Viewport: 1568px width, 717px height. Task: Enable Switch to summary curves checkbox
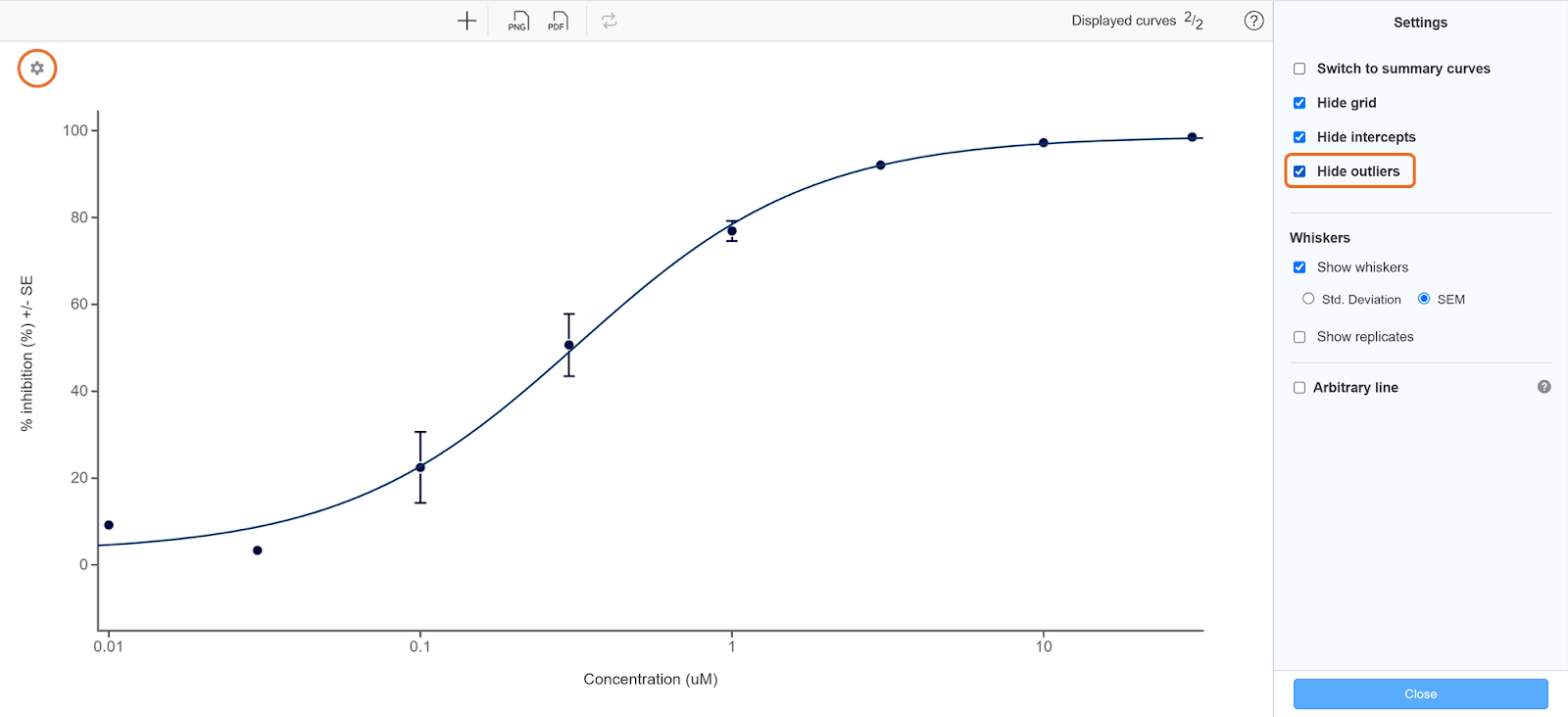[x=1299, y=69]
